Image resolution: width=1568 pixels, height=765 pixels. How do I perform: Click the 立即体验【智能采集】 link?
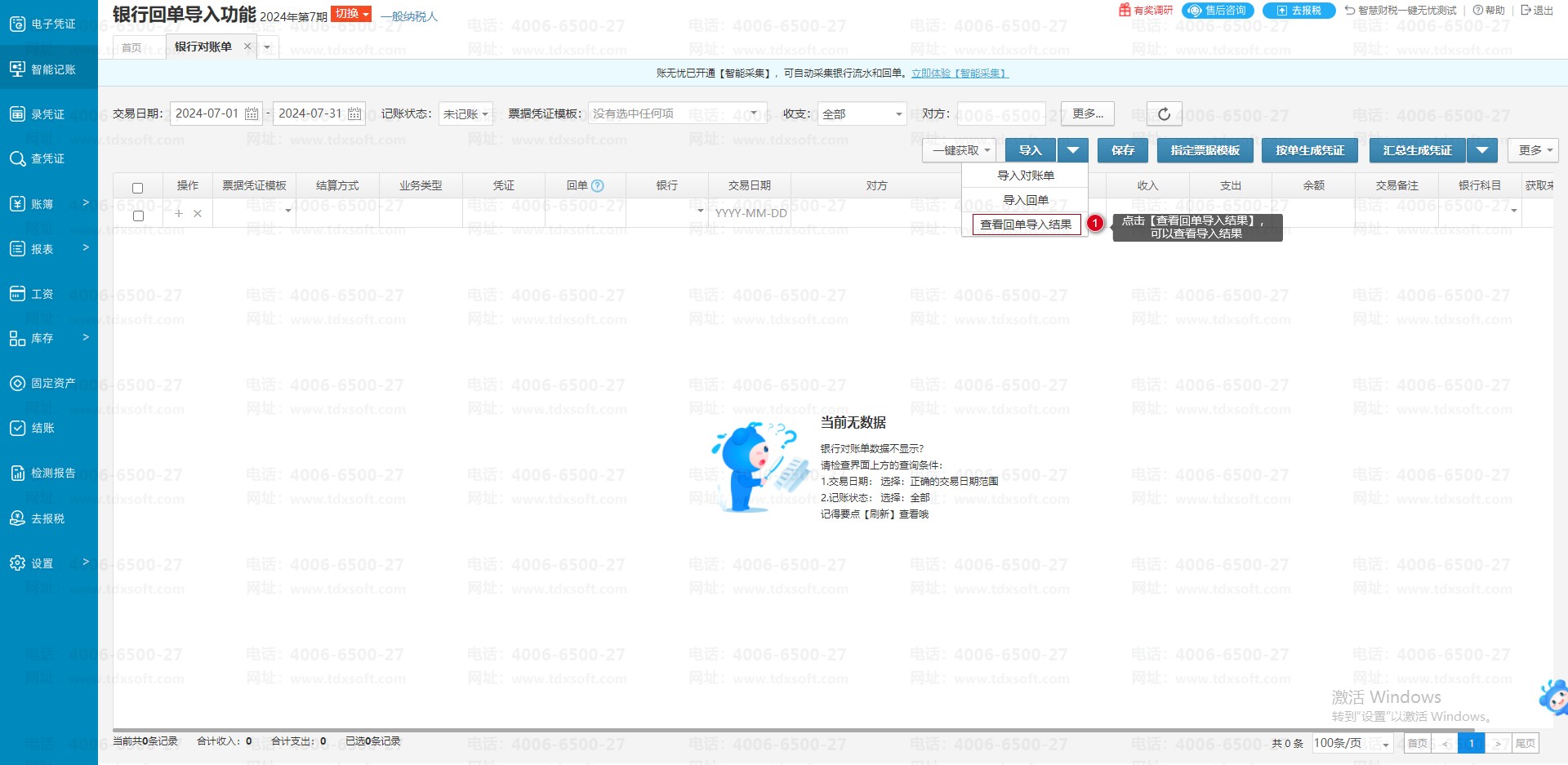click(x=960, y=73)
